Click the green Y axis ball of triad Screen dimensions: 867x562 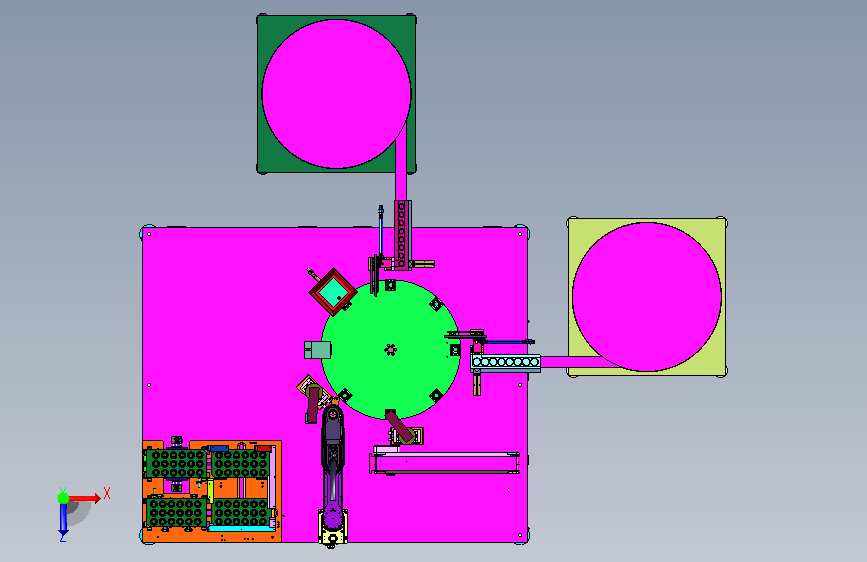tap(64, 498)
